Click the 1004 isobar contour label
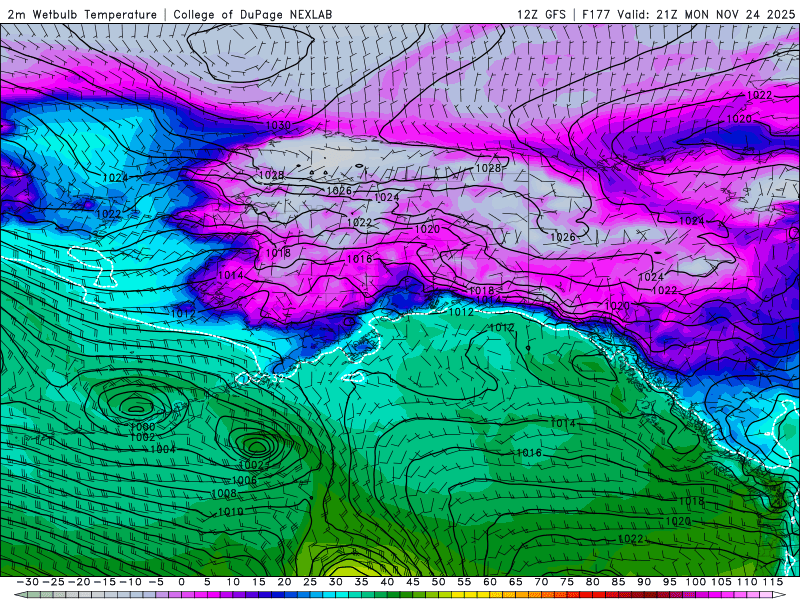 coord(163,449)
